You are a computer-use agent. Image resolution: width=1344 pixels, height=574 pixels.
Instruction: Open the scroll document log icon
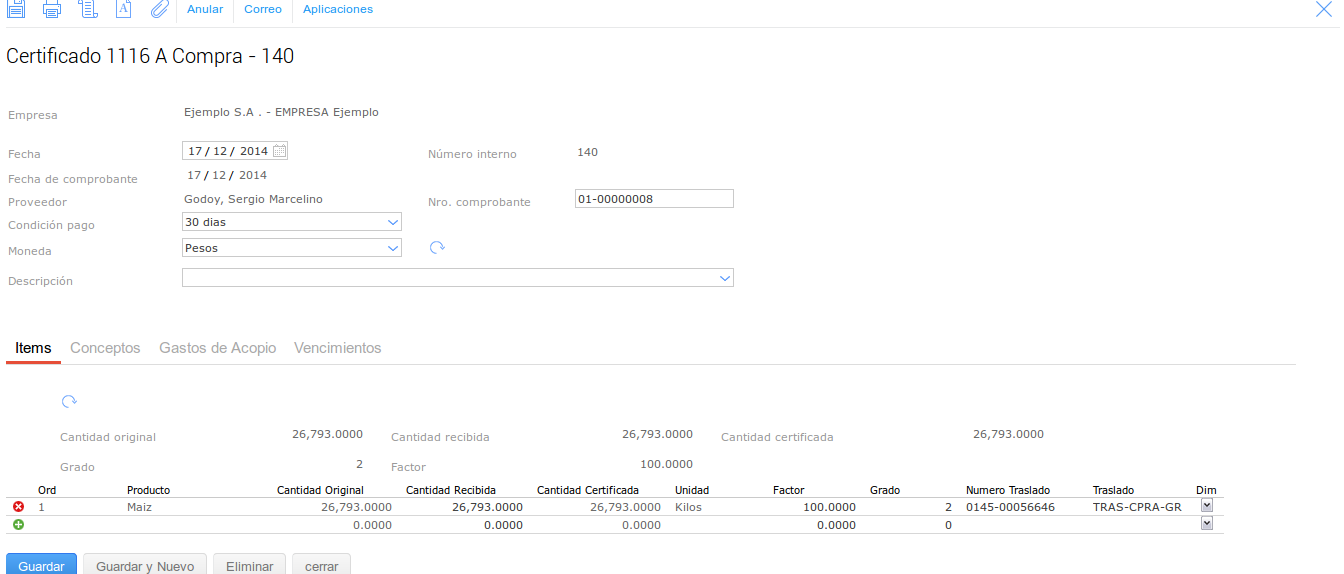click(88, 10)
